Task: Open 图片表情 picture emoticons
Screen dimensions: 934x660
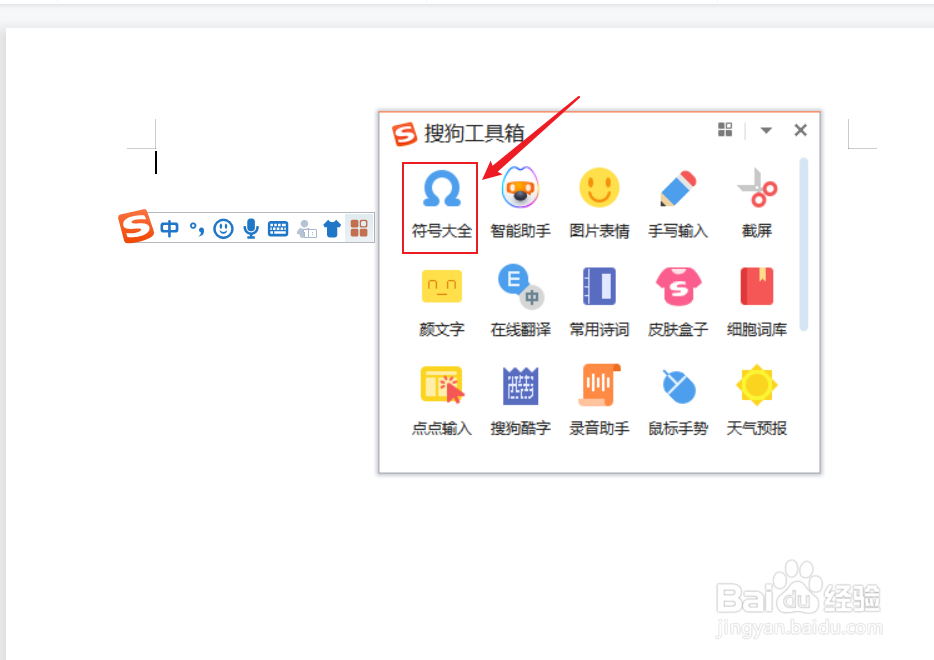Action: point(599,205)
